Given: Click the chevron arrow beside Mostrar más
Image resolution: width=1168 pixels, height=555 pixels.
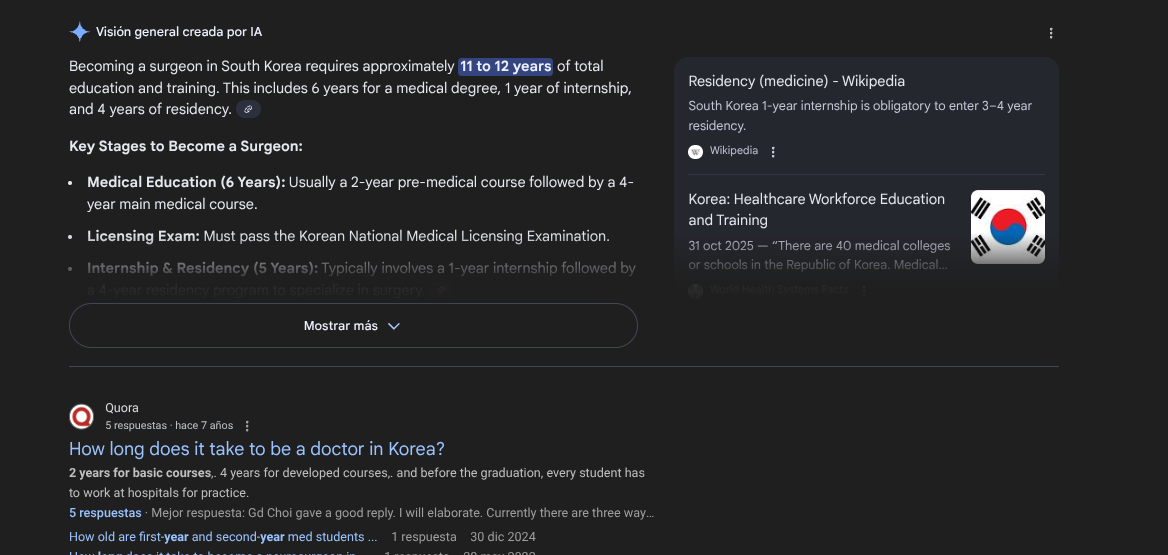Looking at the screenshot, I should [x=394, y=326].
